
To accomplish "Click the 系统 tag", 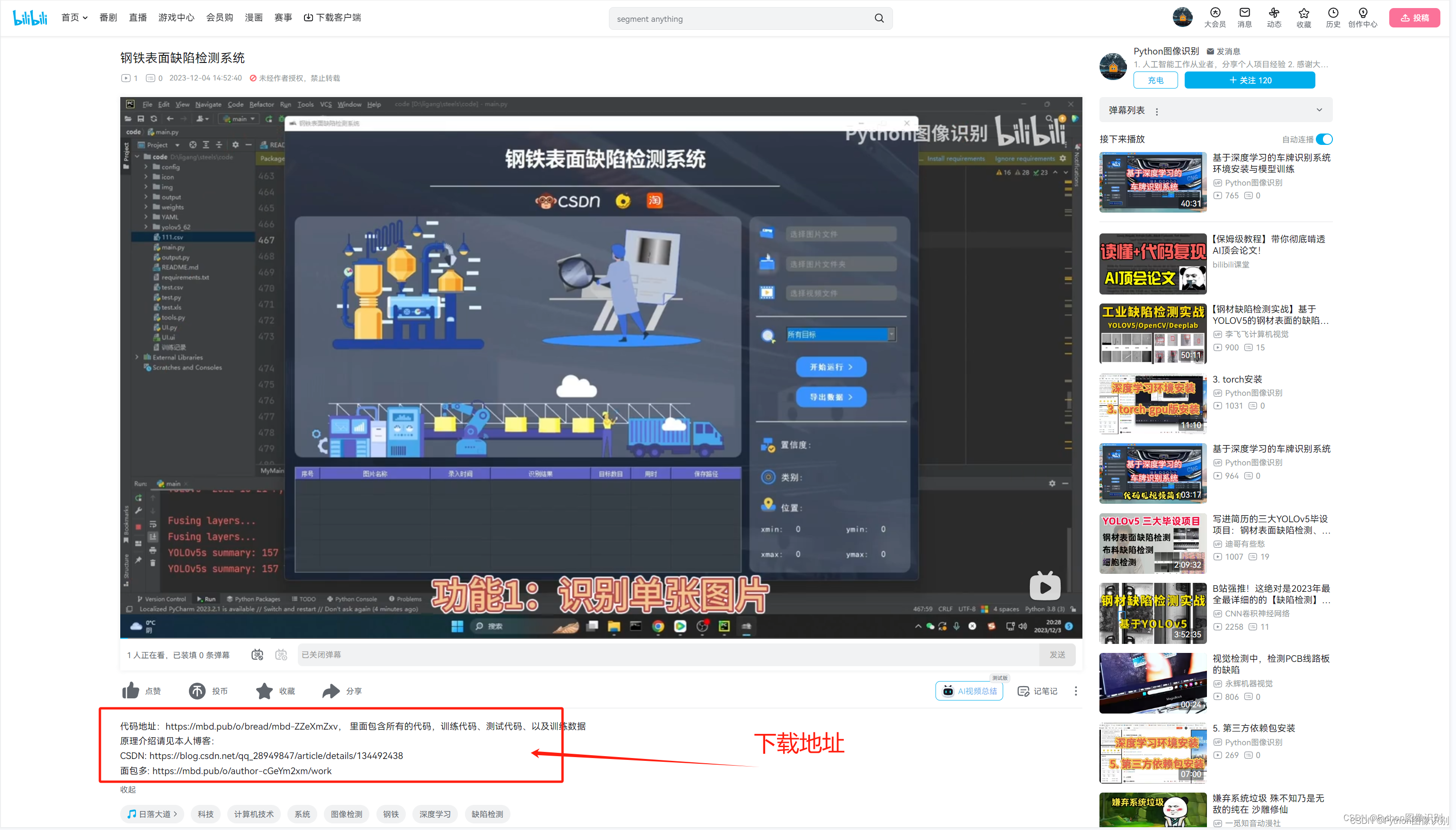I will coord(302,813).
